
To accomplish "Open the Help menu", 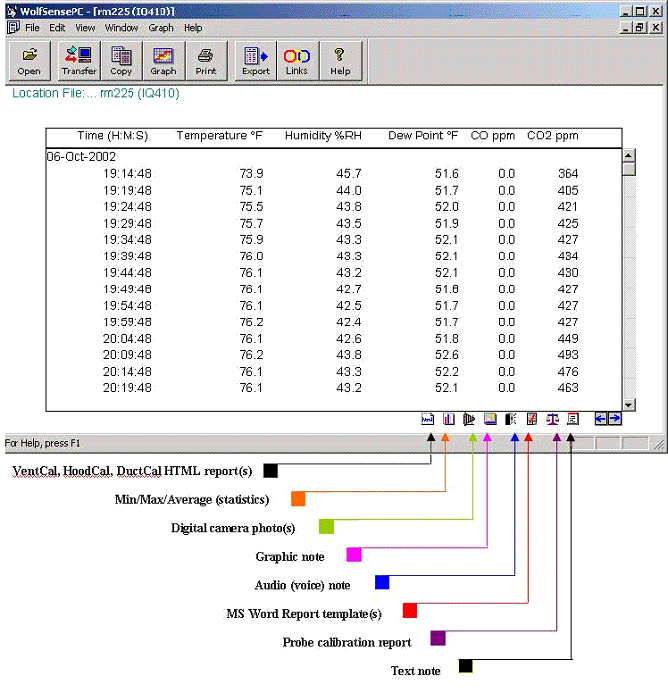I will pos(193,28).
